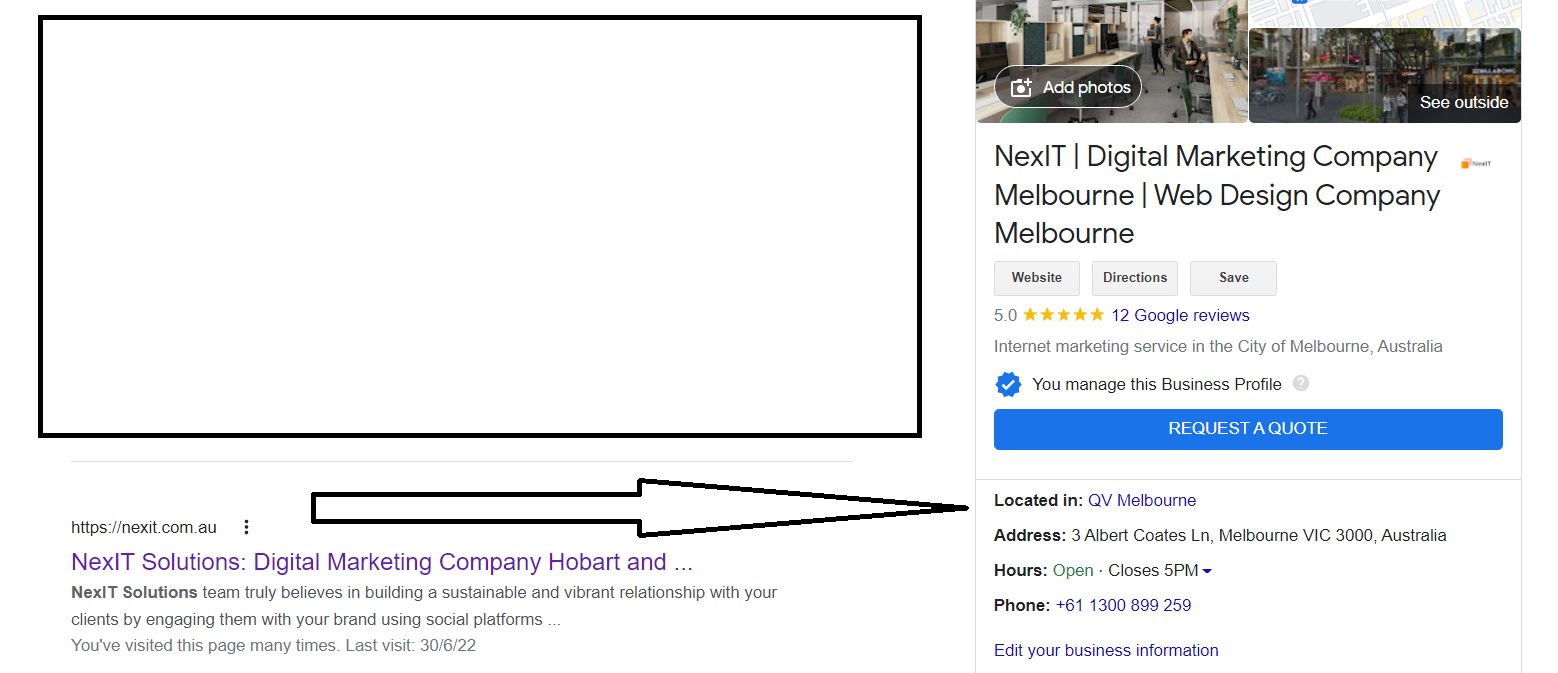Click the REQUEST A QUOTE button

pyautogui.click(x=1247, y=429)
